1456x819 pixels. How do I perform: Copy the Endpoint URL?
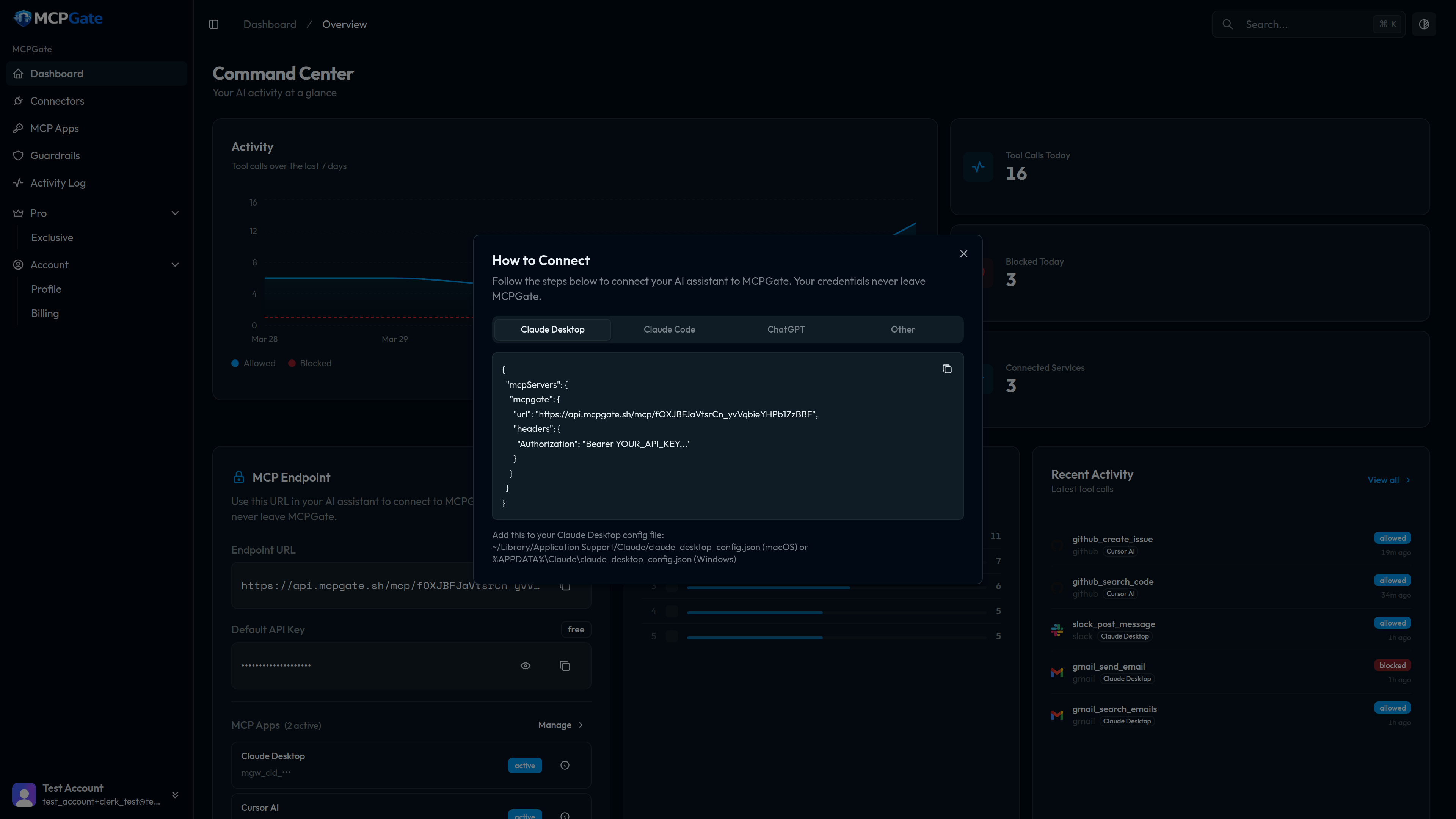point(565,586)
